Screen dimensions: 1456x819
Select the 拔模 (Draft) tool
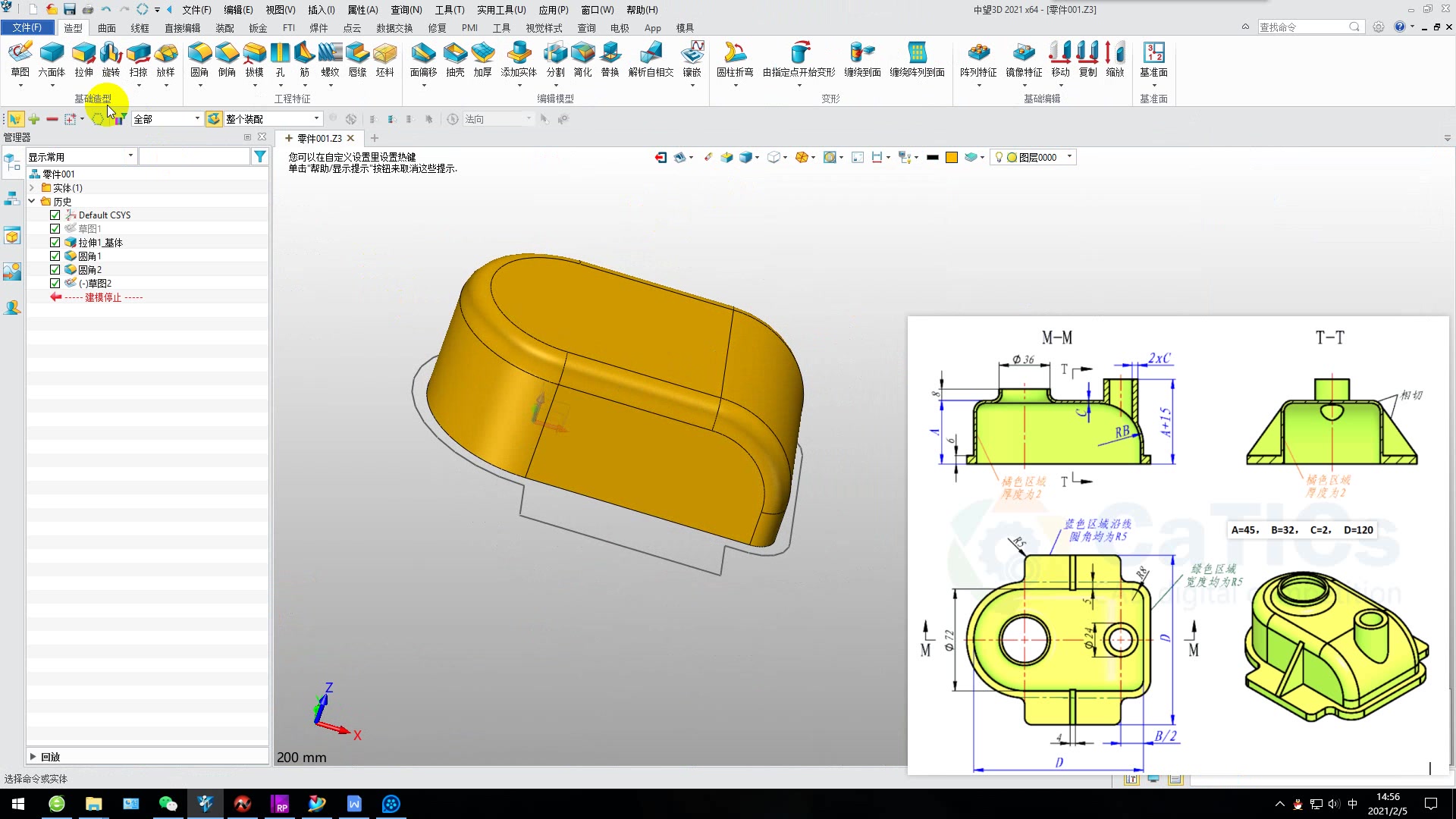click(254, 61)
